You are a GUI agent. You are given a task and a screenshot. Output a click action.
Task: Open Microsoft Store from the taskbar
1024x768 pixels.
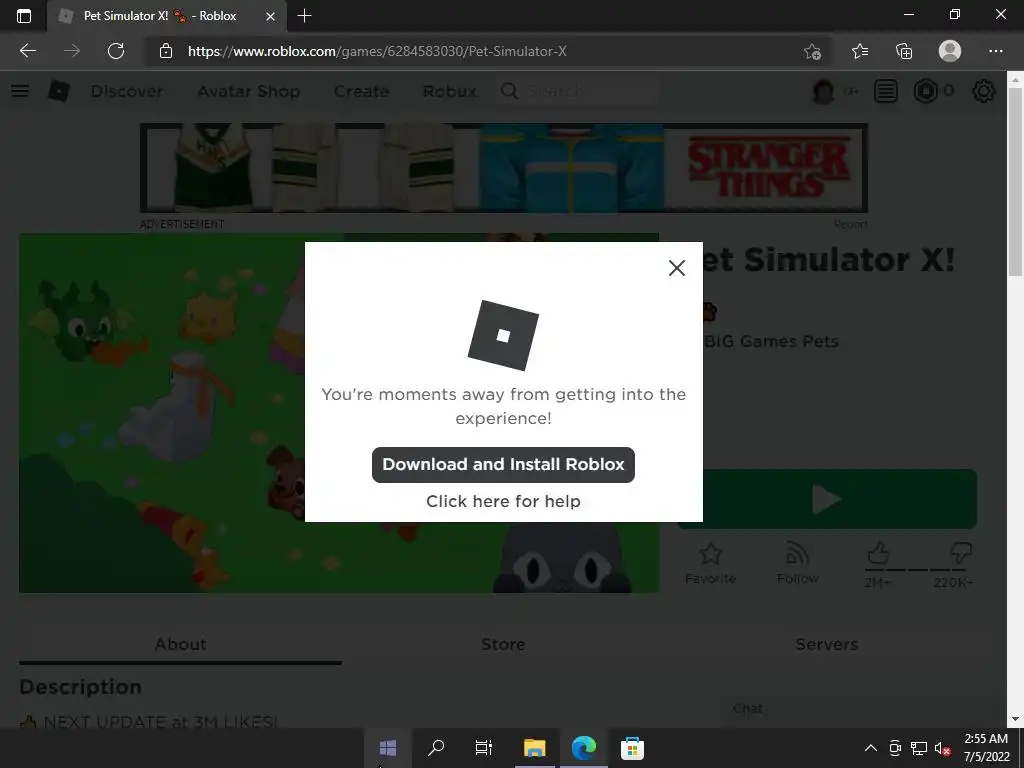tap(632, 748)
